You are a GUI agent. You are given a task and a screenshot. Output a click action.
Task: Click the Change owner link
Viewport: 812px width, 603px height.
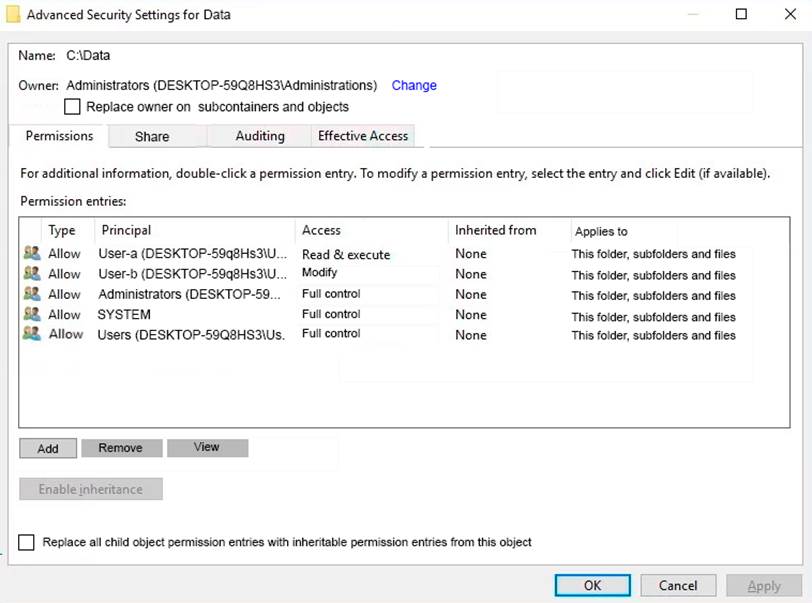414,85
